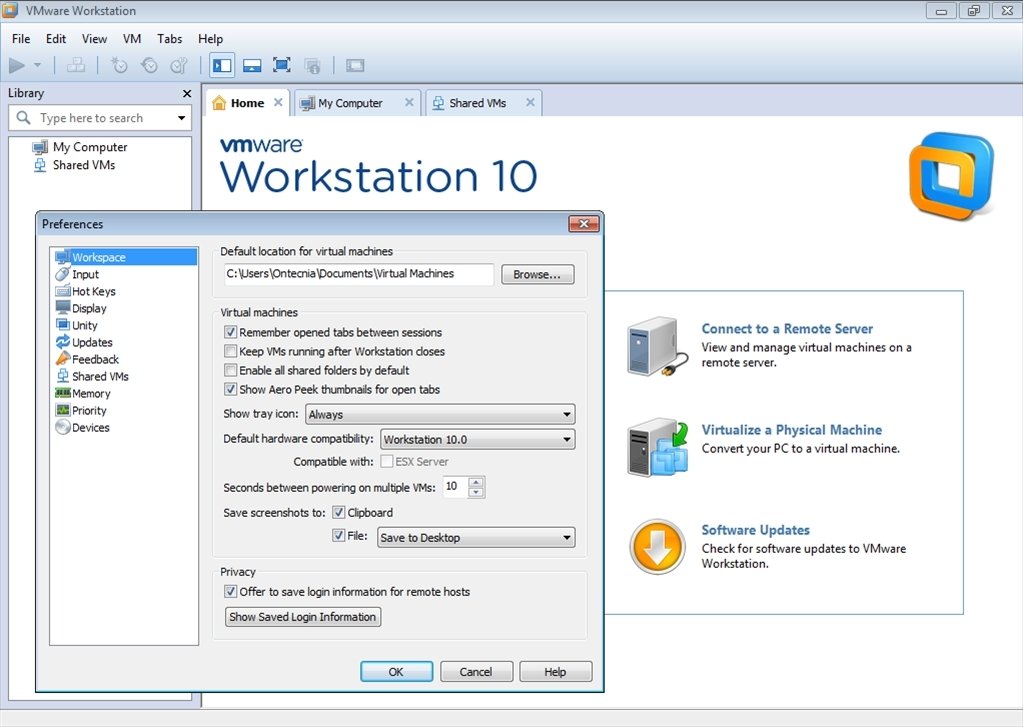Open the Connect to a Remote Server link
The width and height of the screenshot is (1023, 727).
[787, 328]
